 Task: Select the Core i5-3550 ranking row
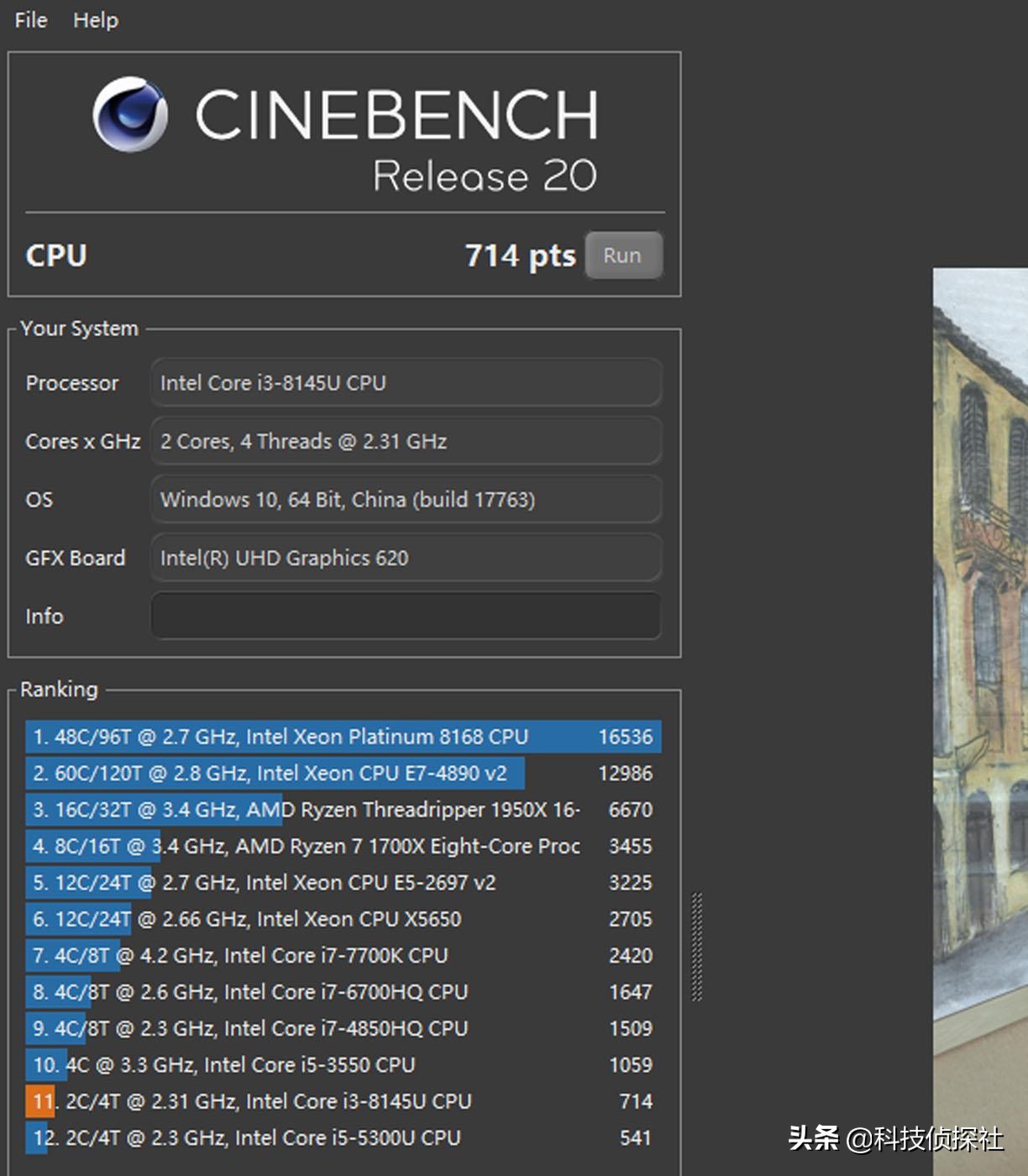point(343,1065)
